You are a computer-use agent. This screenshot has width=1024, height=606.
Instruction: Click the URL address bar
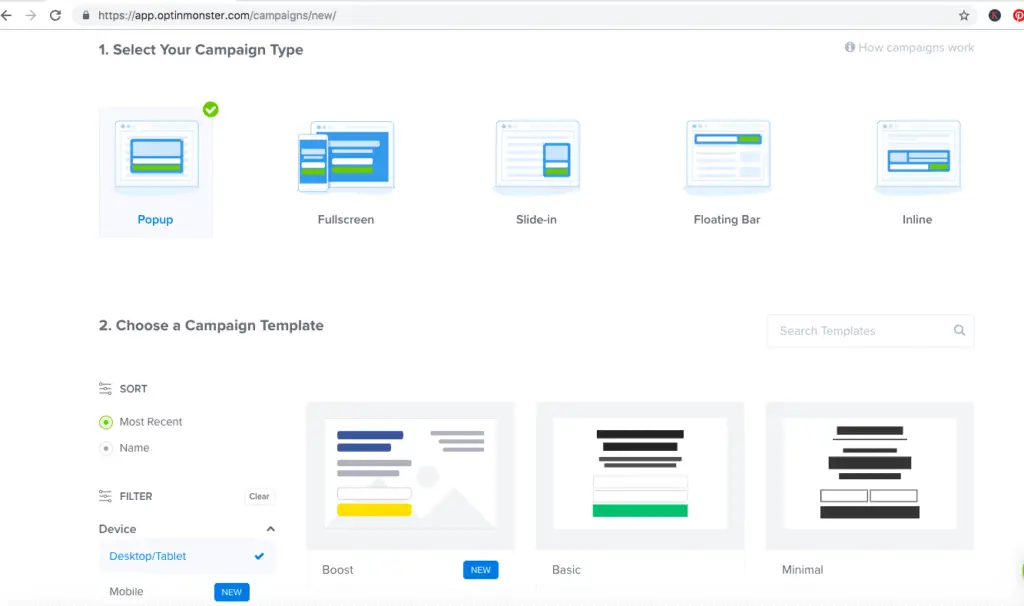click(x=522, y=15)
